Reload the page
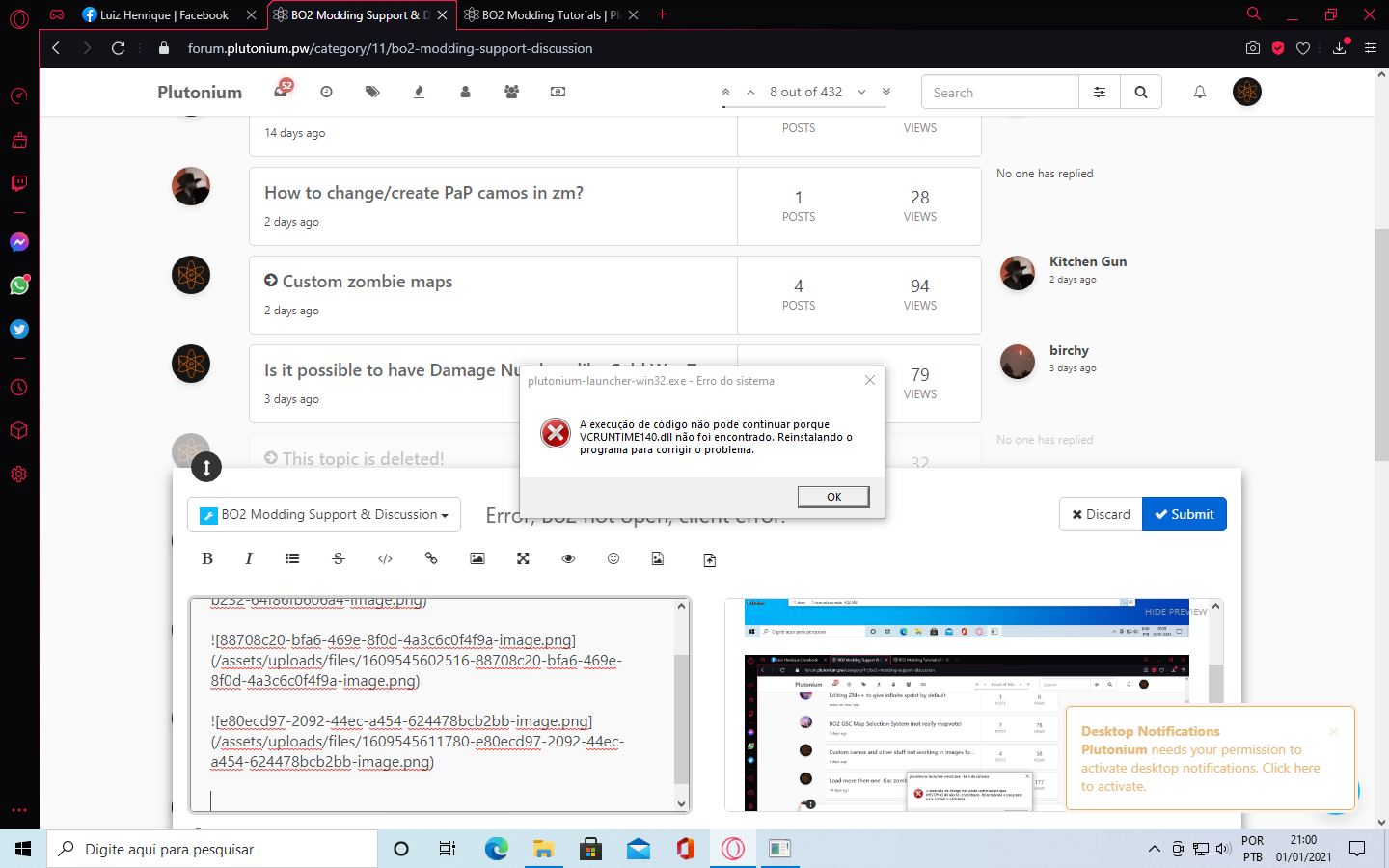 [118, 48]
